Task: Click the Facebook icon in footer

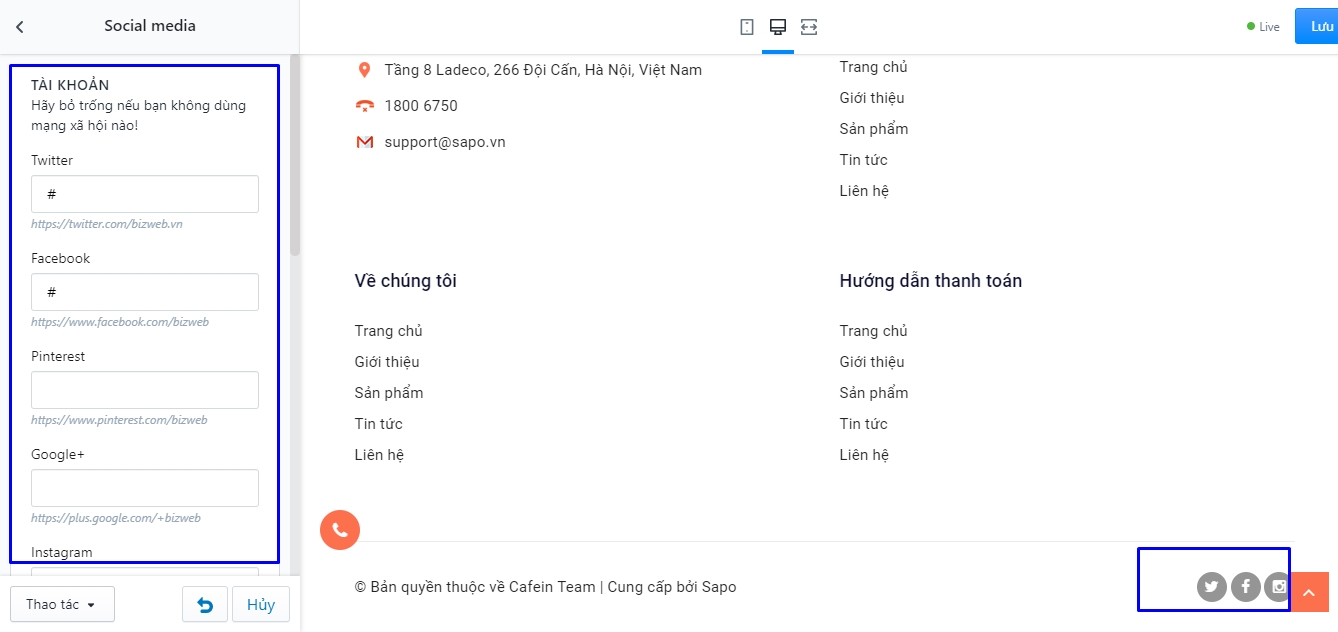Action: (1245, 587)
